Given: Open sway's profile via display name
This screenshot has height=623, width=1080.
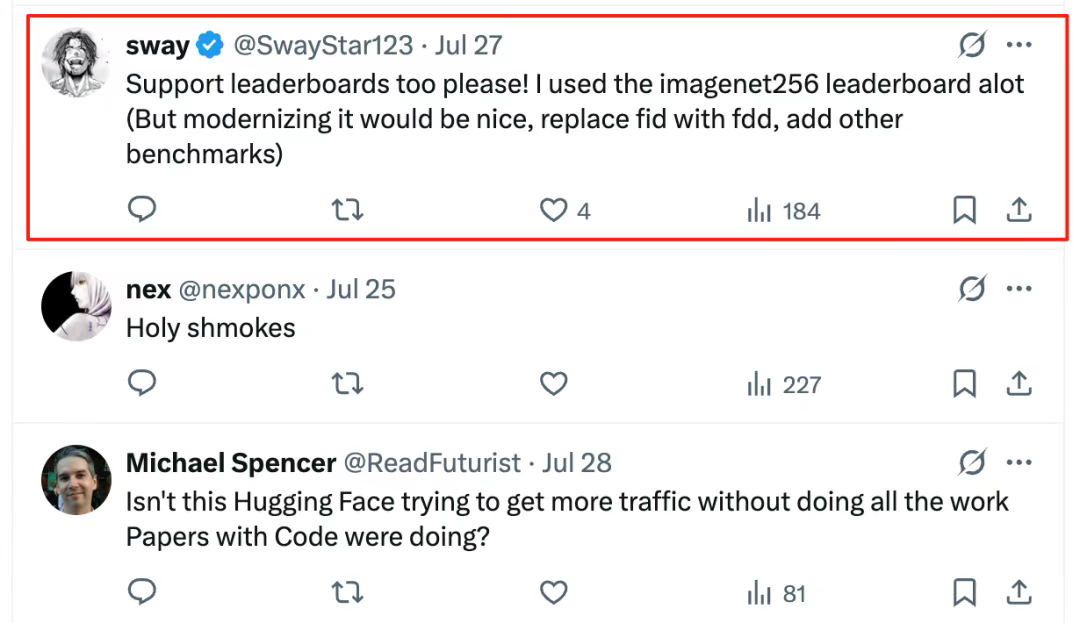Looking at the screenshot, I should point(158,45).
